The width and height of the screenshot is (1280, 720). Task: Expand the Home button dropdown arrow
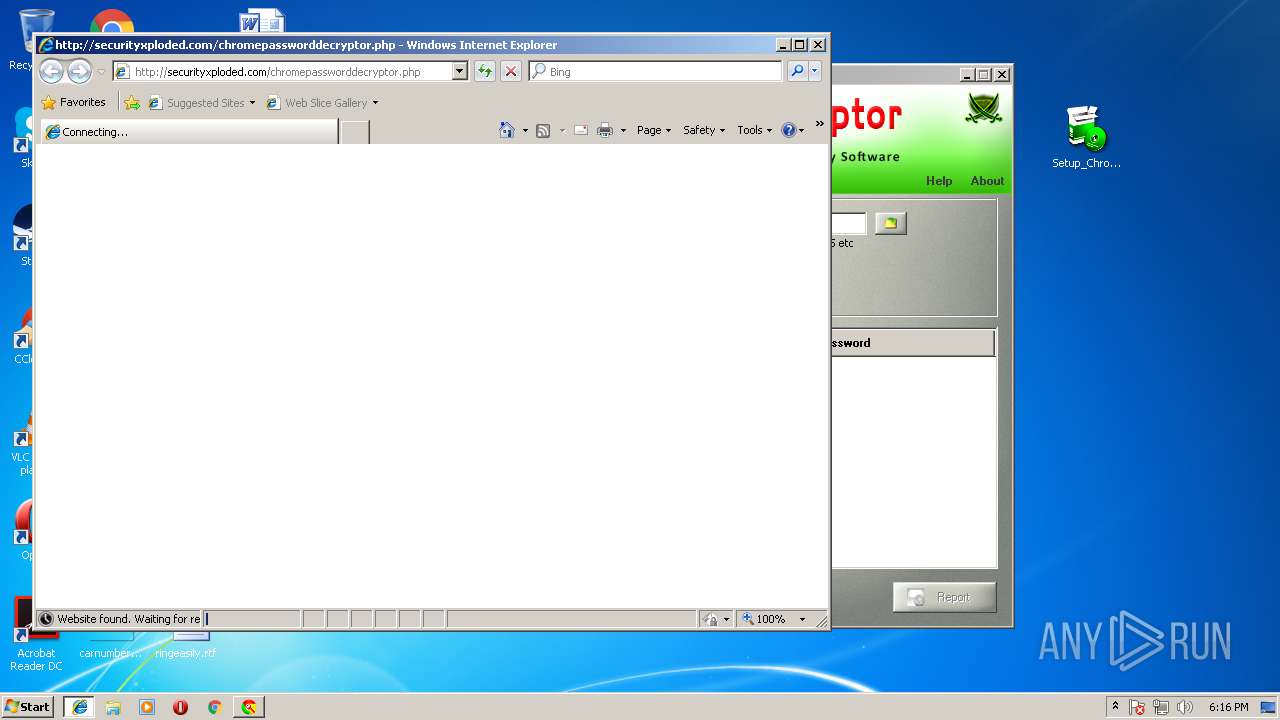(x=525, y=130)
